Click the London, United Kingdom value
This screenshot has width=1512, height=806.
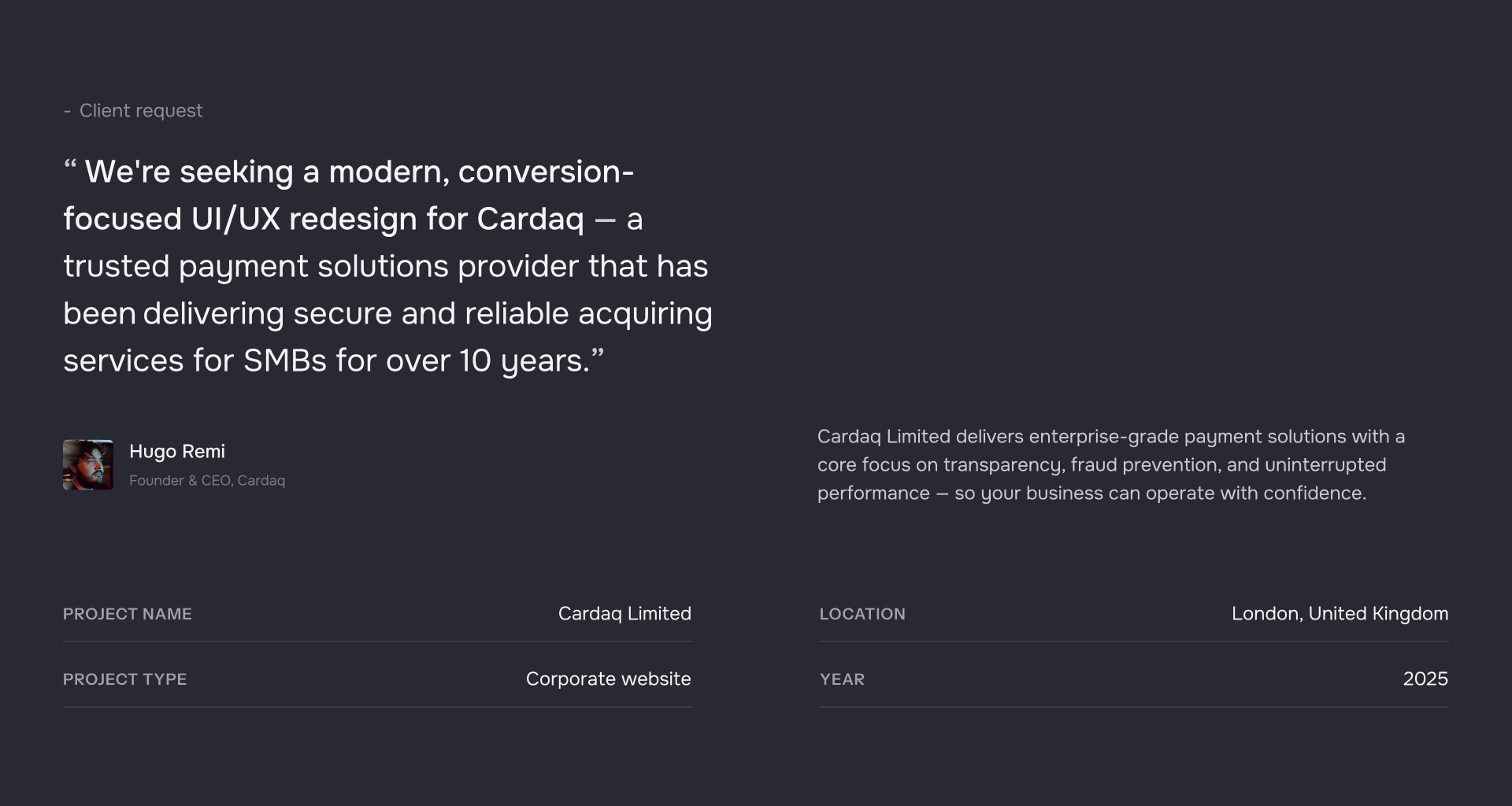pos(1340,613)
